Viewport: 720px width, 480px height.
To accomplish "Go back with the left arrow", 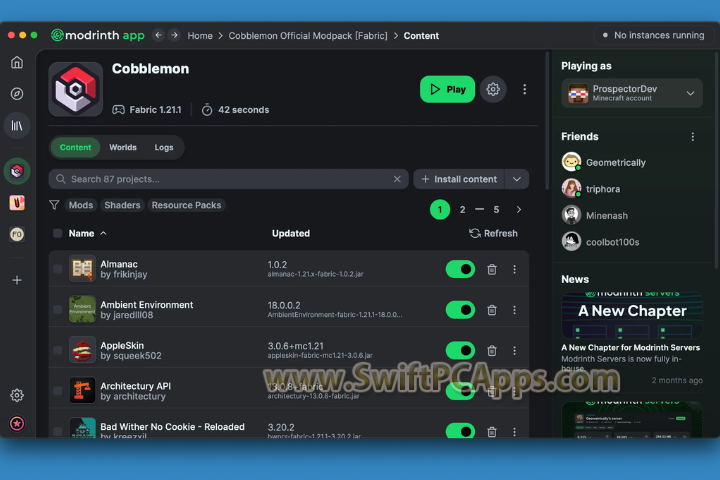I will (158, 35).
